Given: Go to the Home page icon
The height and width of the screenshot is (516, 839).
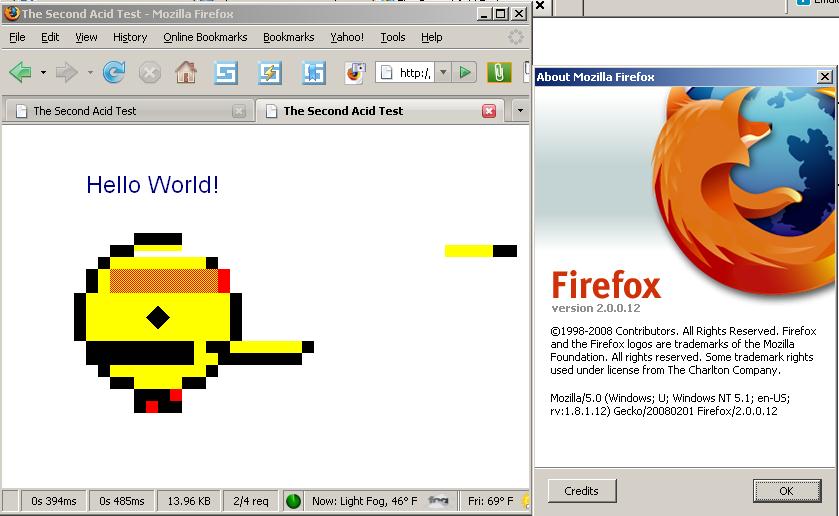Looking at the screenshot, I should 186,72.
